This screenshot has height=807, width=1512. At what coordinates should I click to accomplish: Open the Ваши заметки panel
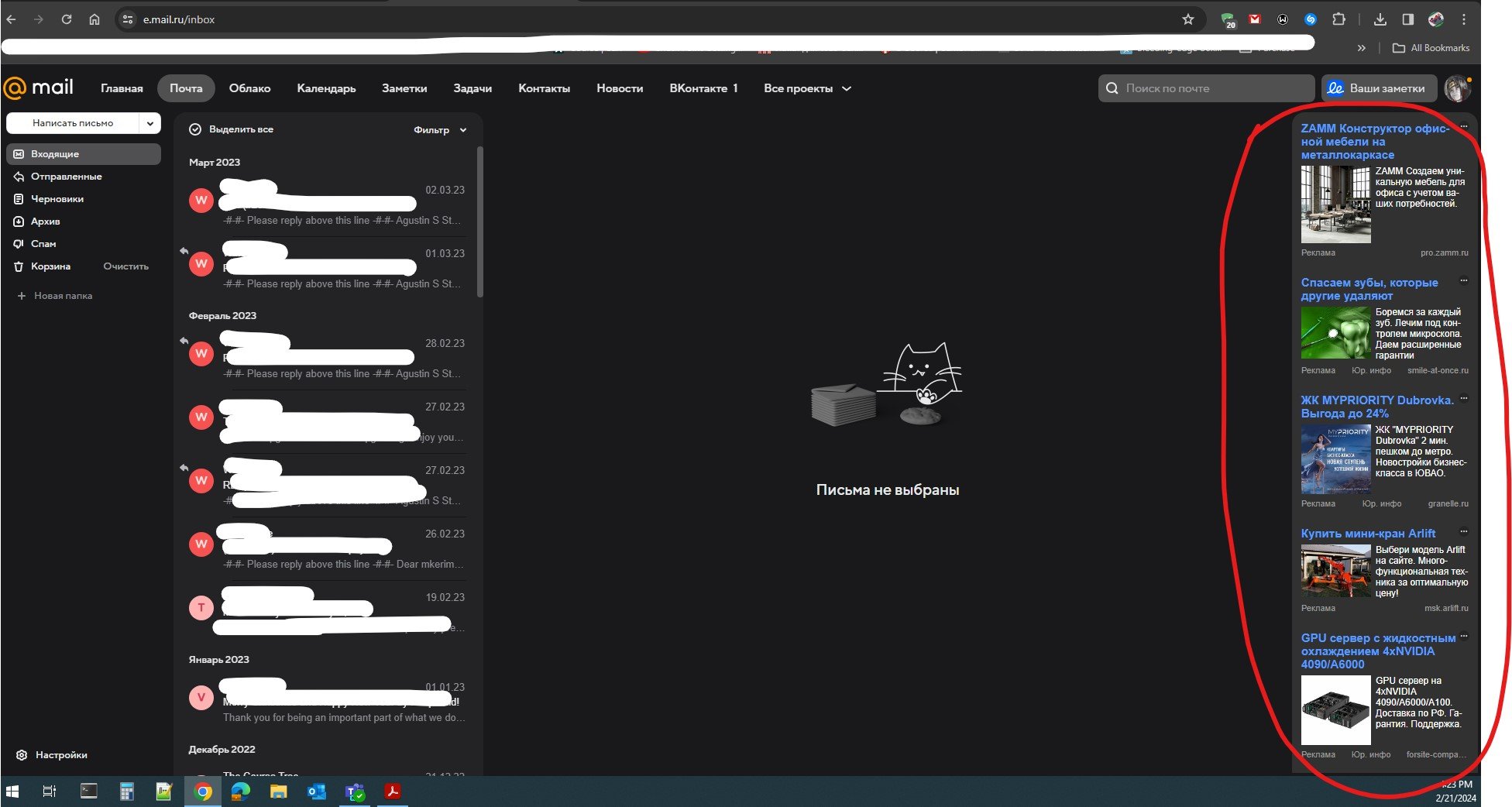[1379, 88]
